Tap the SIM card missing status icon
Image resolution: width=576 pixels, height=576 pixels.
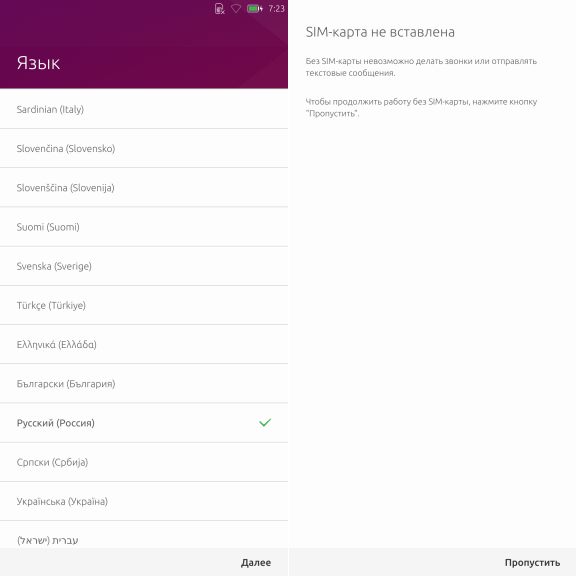[219, 8]
